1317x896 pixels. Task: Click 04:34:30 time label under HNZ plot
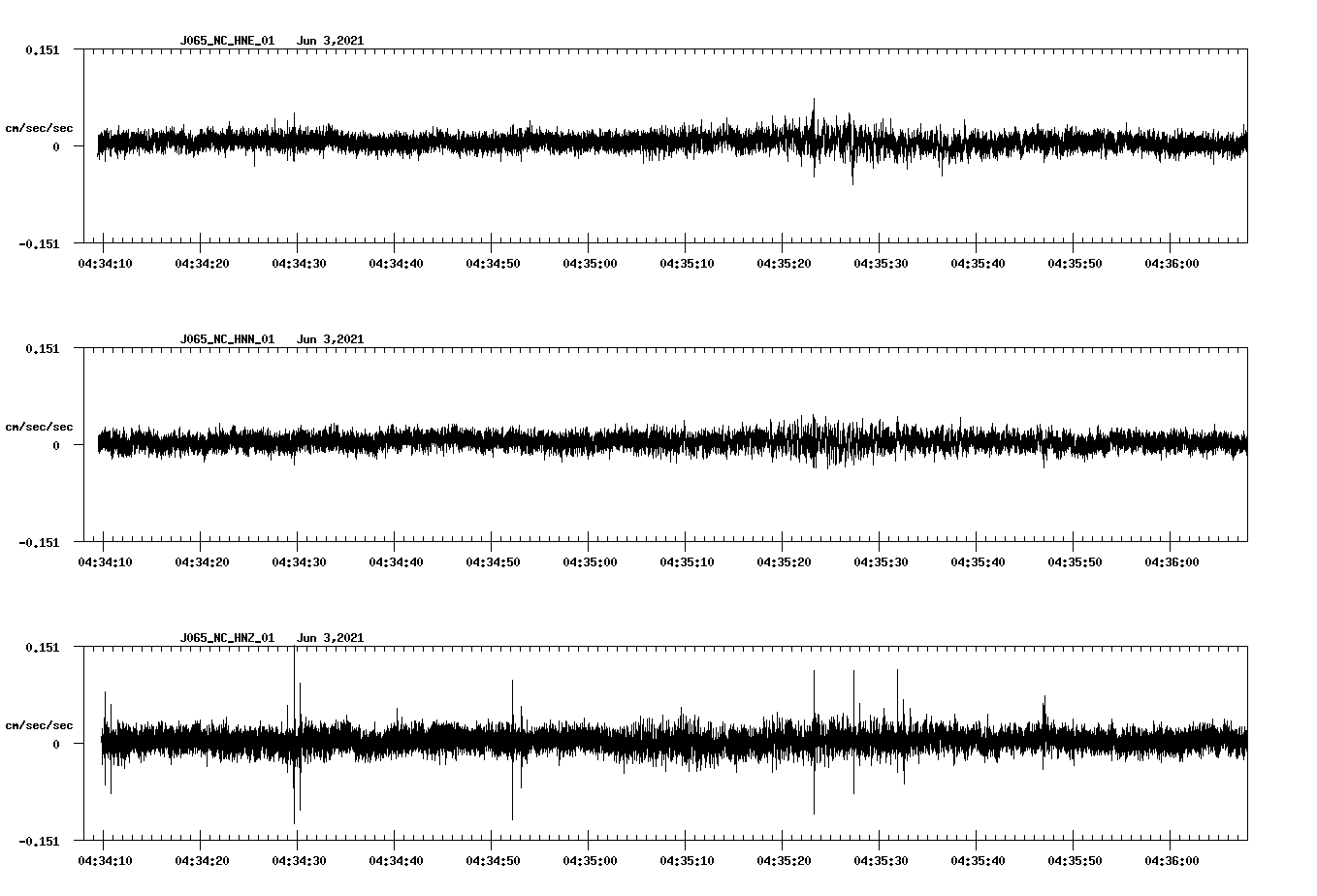click(299, 861)
